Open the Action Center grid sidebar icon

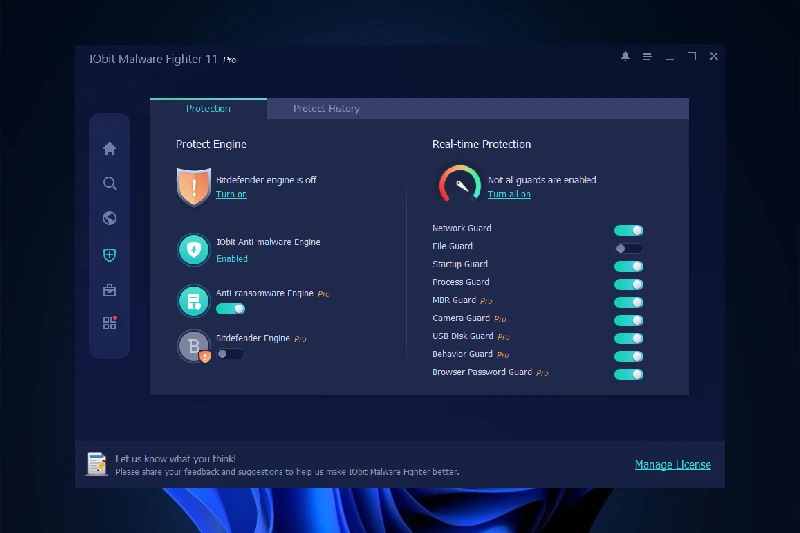(110, 323)
